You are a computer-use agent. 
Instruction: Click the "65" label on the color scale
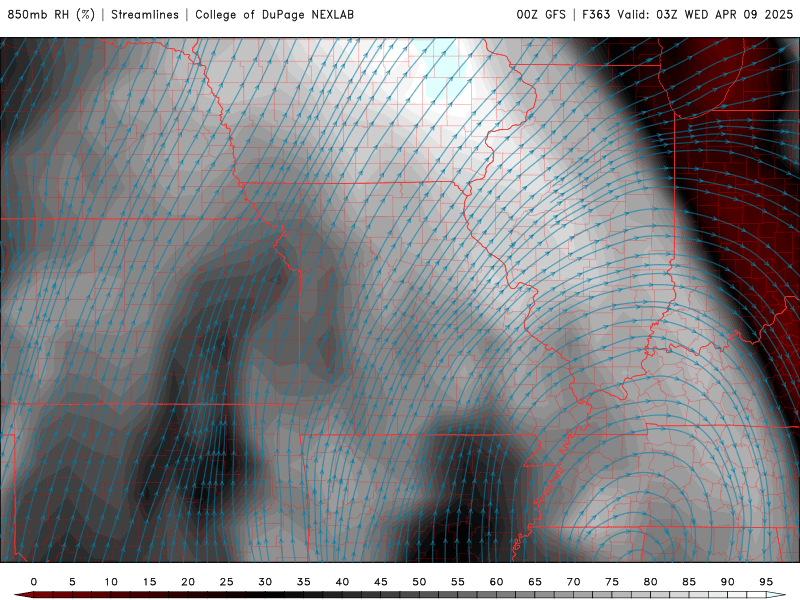coord(535,582)
